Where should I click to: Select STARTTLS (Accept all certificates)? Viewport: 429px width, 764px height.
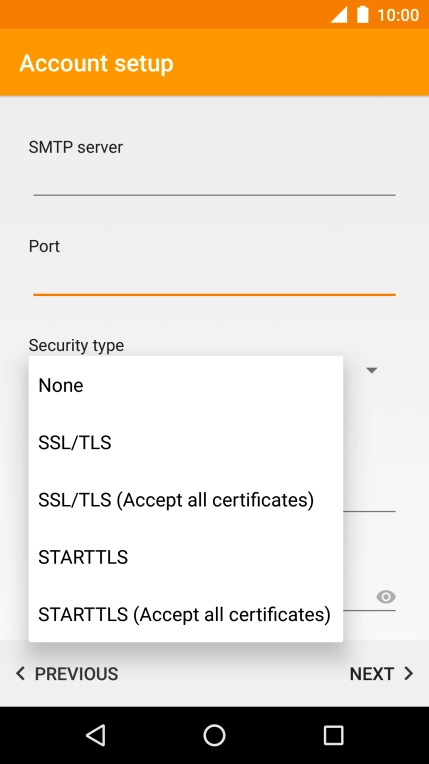pos(186,614)
